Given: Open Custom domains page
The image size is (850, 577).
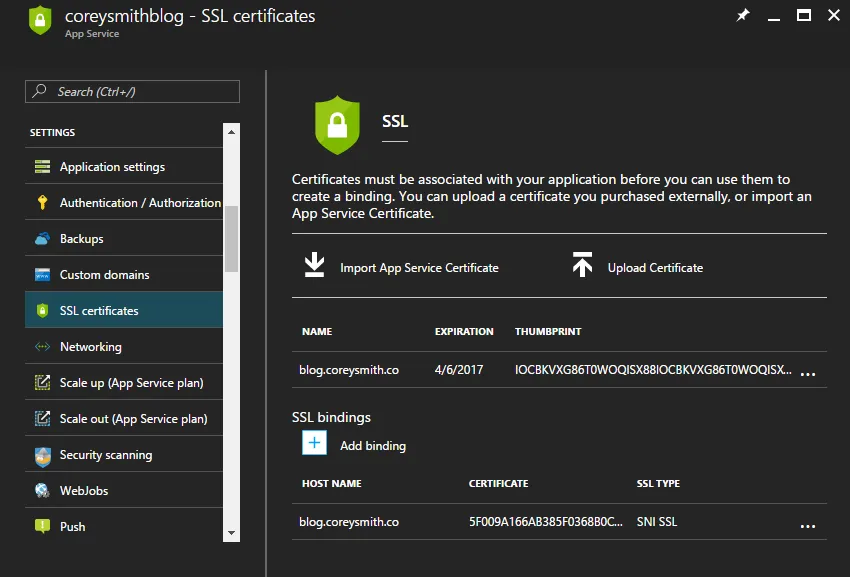Looking at the screenshot, I should click(124, 274).
